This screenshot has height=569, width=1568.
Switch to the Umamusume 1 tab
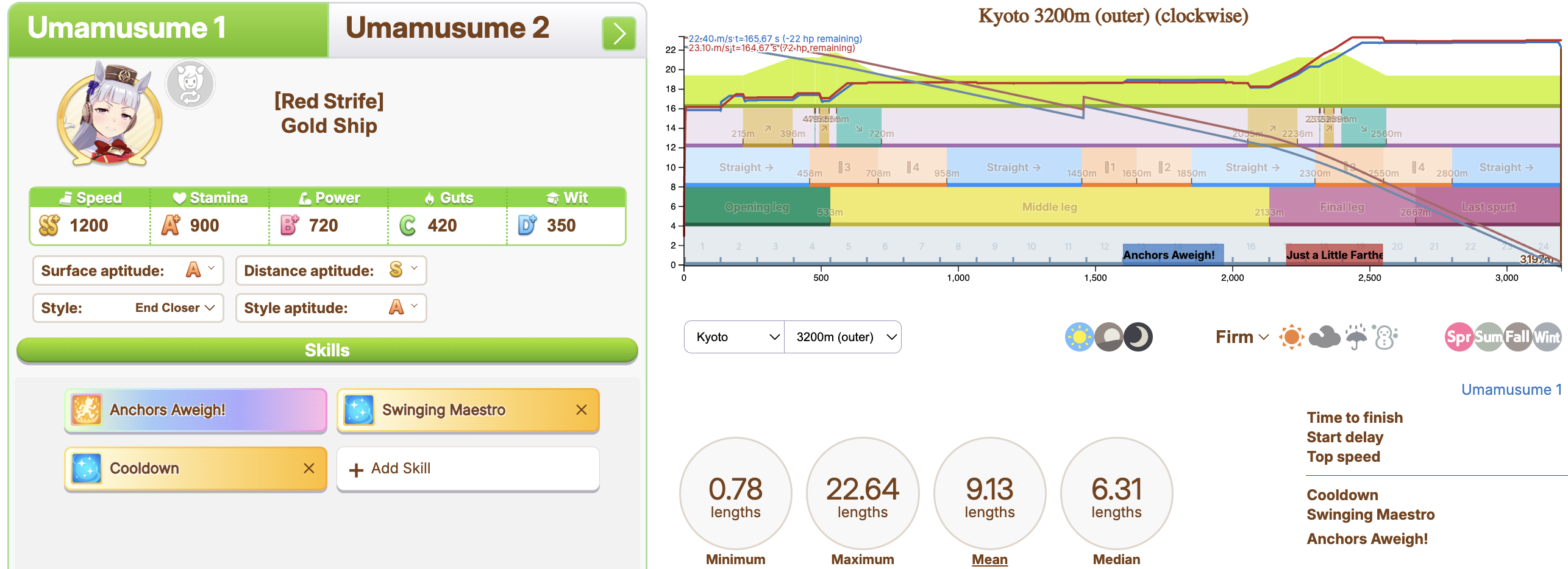pyautogui.click(x=169, y=29)
